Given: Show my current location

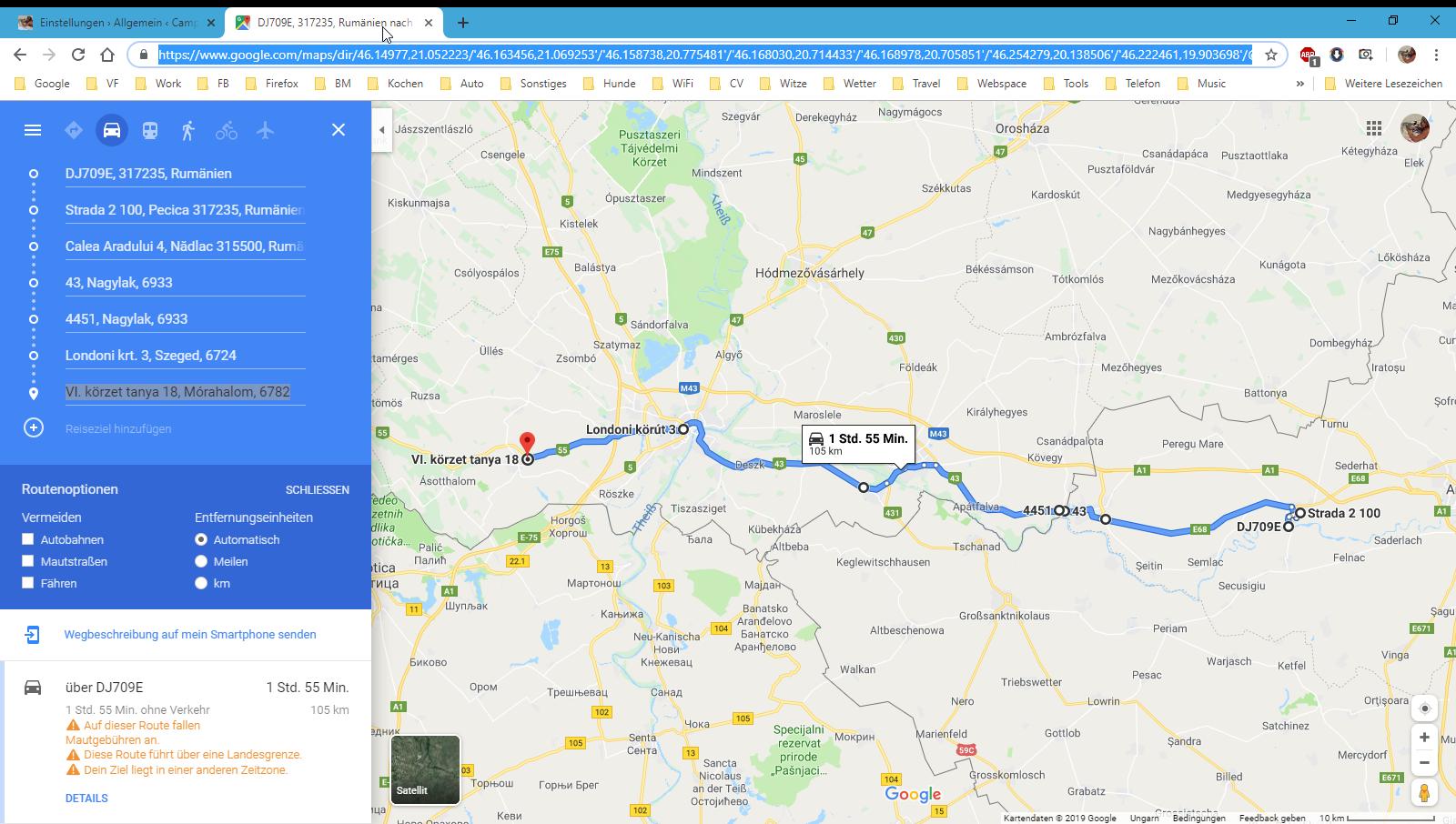Looking at the screenshot, I should click(x=1424, y=708).
